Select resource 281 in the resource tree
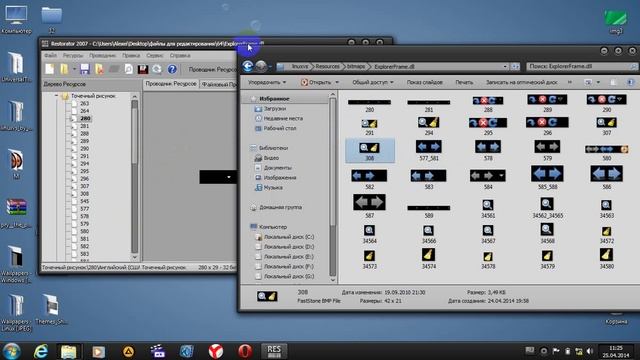640x360 pixels. coord(84,126)
